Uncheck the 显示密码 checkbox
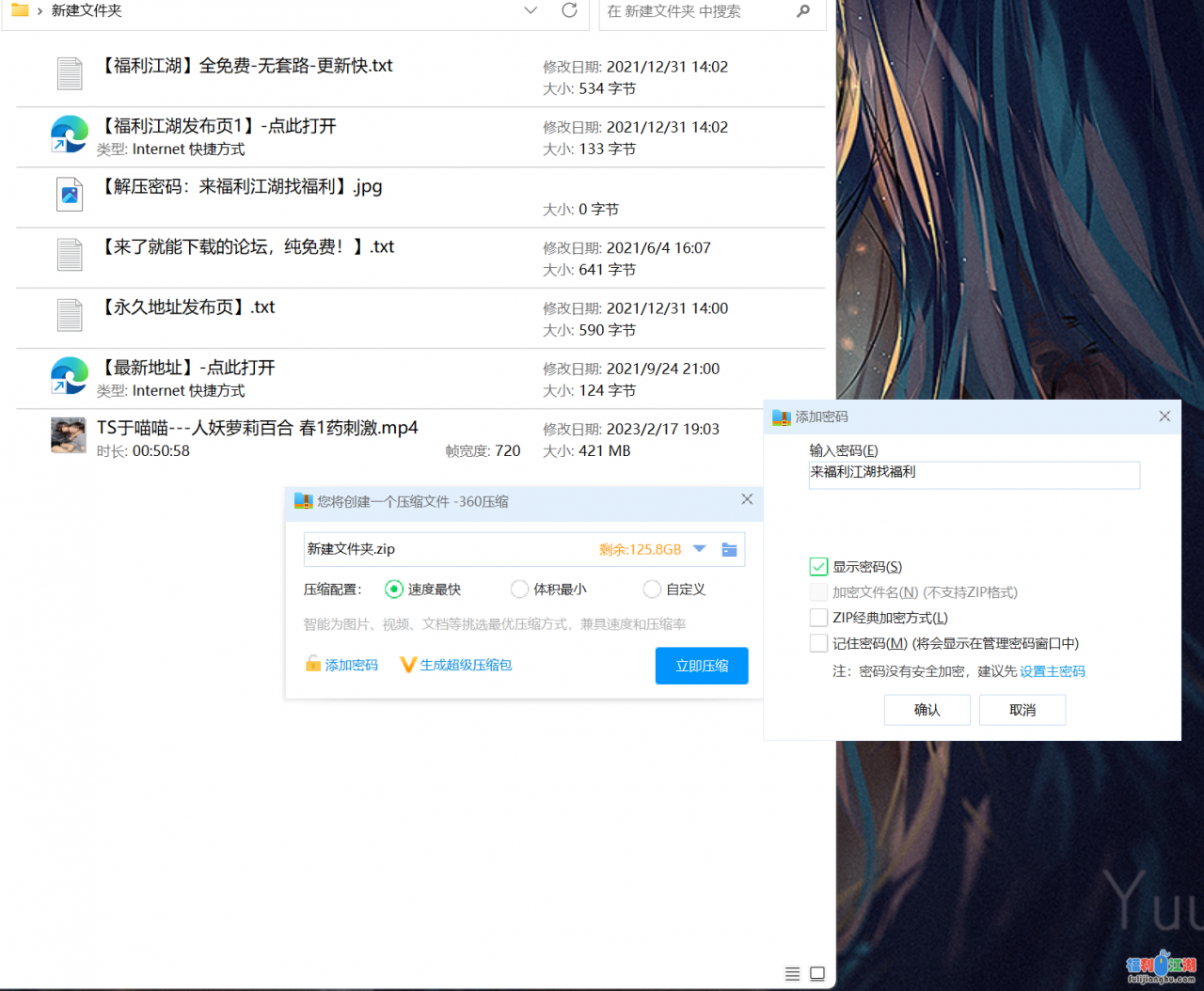The width and height of the screenshot is (1204, 991). coord(818,567)
